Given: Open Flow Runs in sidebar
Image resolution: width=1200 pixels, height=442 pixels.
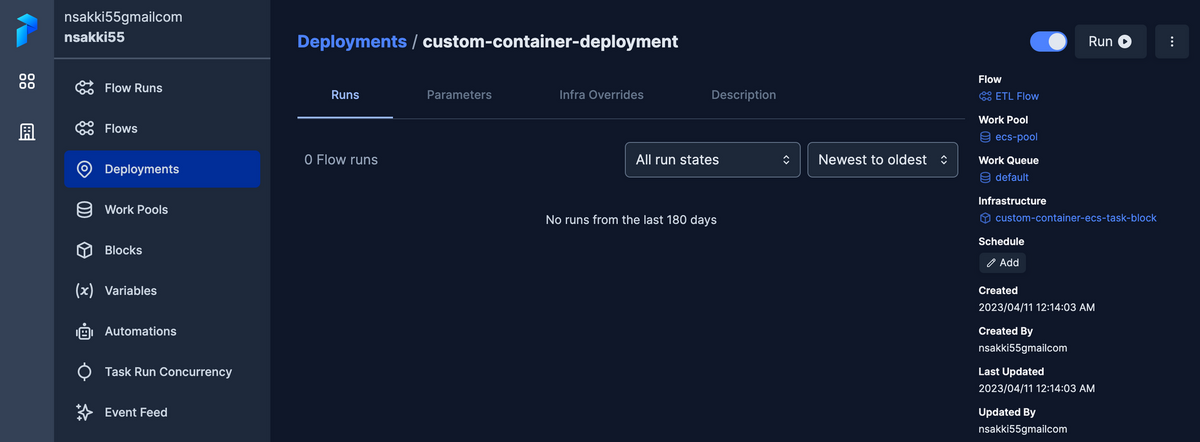Looking at the screenshot, I should 133,88.
